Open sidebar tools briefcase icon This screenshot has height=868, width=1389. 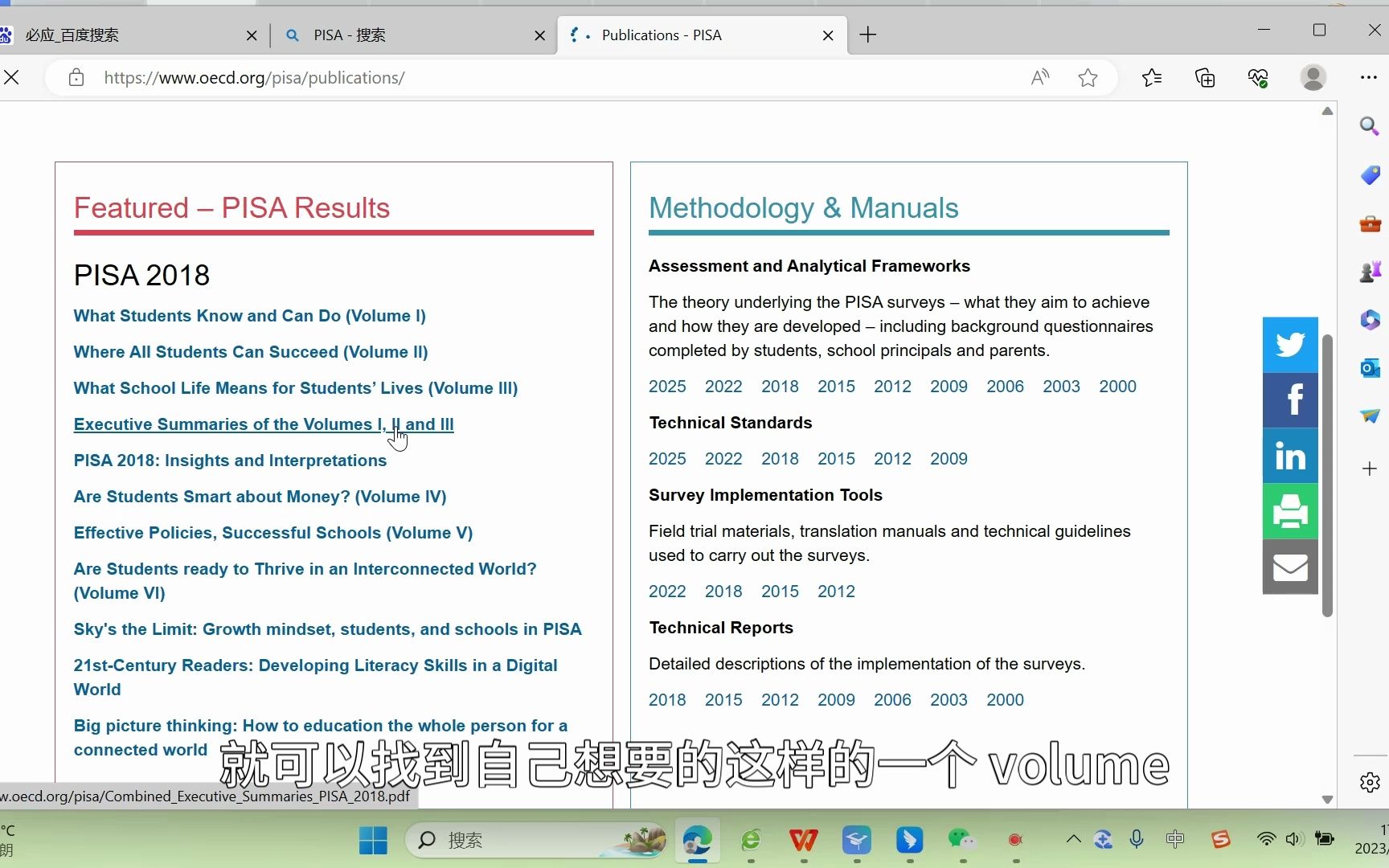tap(1370, 223)
